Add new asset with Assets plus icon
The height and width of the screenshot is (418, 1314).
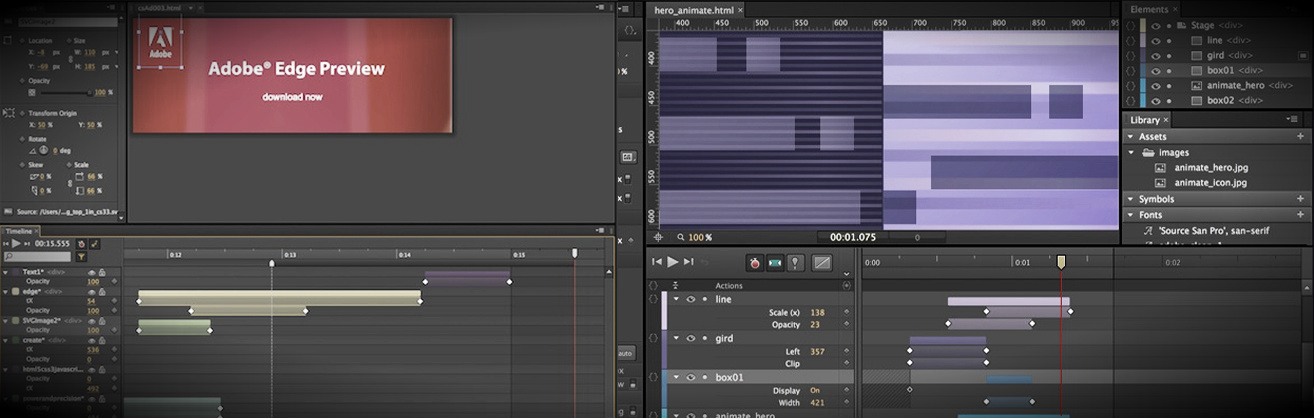[1300, 136]
